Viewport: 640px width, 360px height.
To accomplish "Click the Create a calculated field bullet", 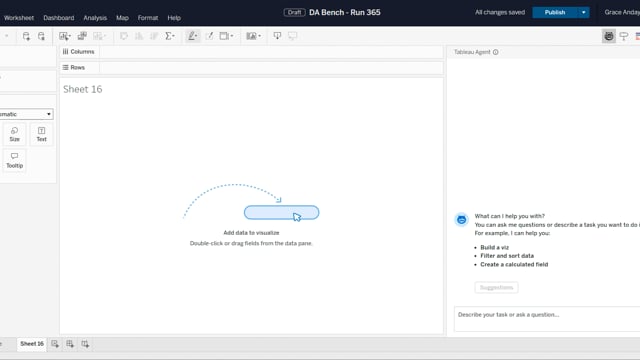I will pos(514,264).
